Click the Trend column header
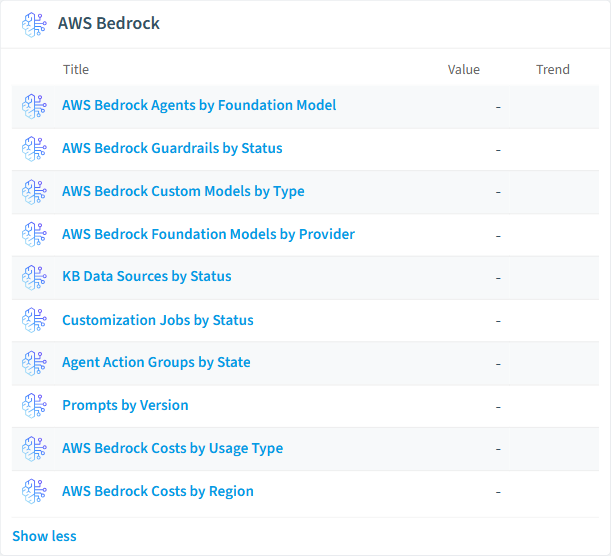Image resolution: width=611 pixels, height=556 pixels. [553, 69]
